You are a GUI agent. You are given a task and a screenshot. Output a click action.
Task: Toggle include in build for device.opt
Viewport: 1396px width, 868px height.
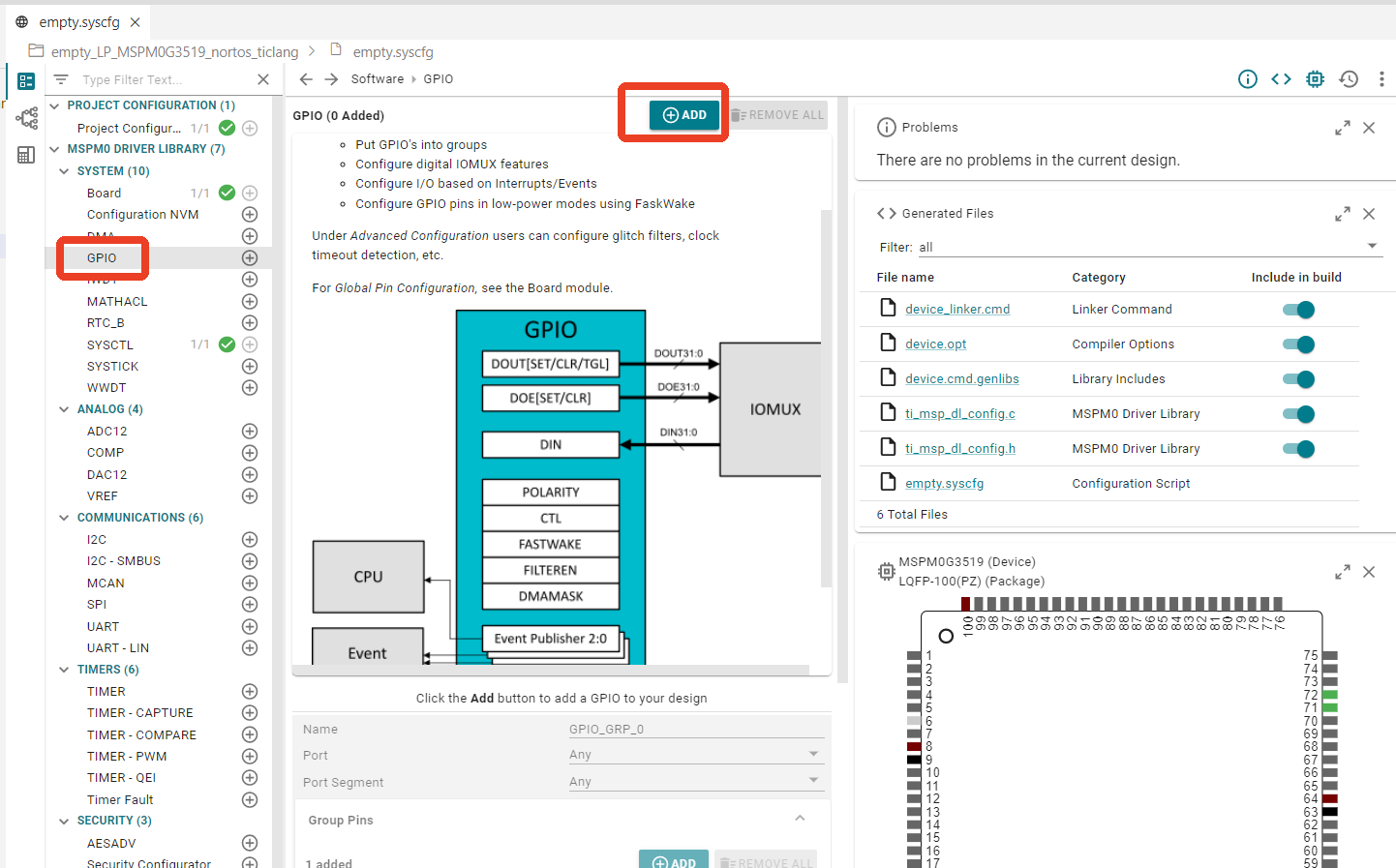[1298, 344]
